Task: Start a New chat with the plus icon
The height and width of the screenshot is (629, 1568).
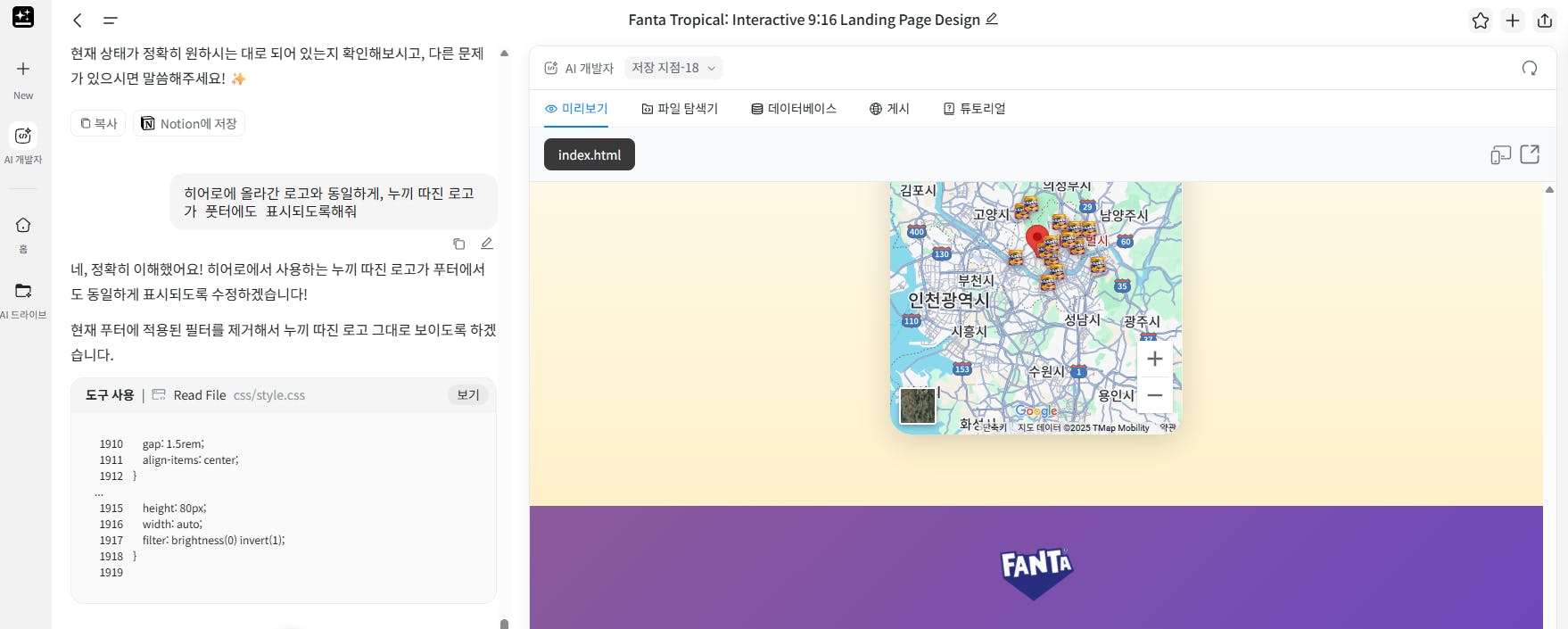Action: click(23, 69)
